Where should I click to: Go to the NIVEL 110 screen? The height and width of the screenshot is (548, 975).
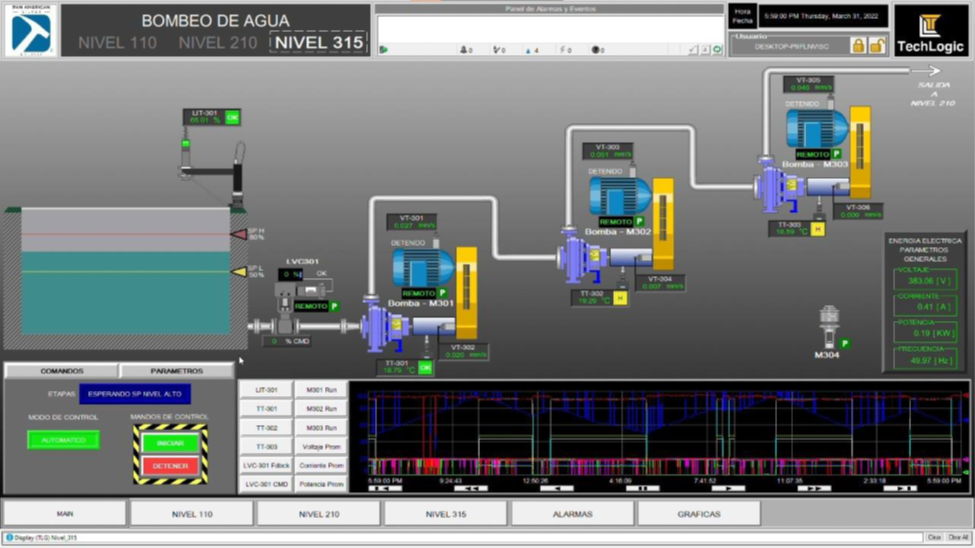pyautogui.click(x=192, y=514)
